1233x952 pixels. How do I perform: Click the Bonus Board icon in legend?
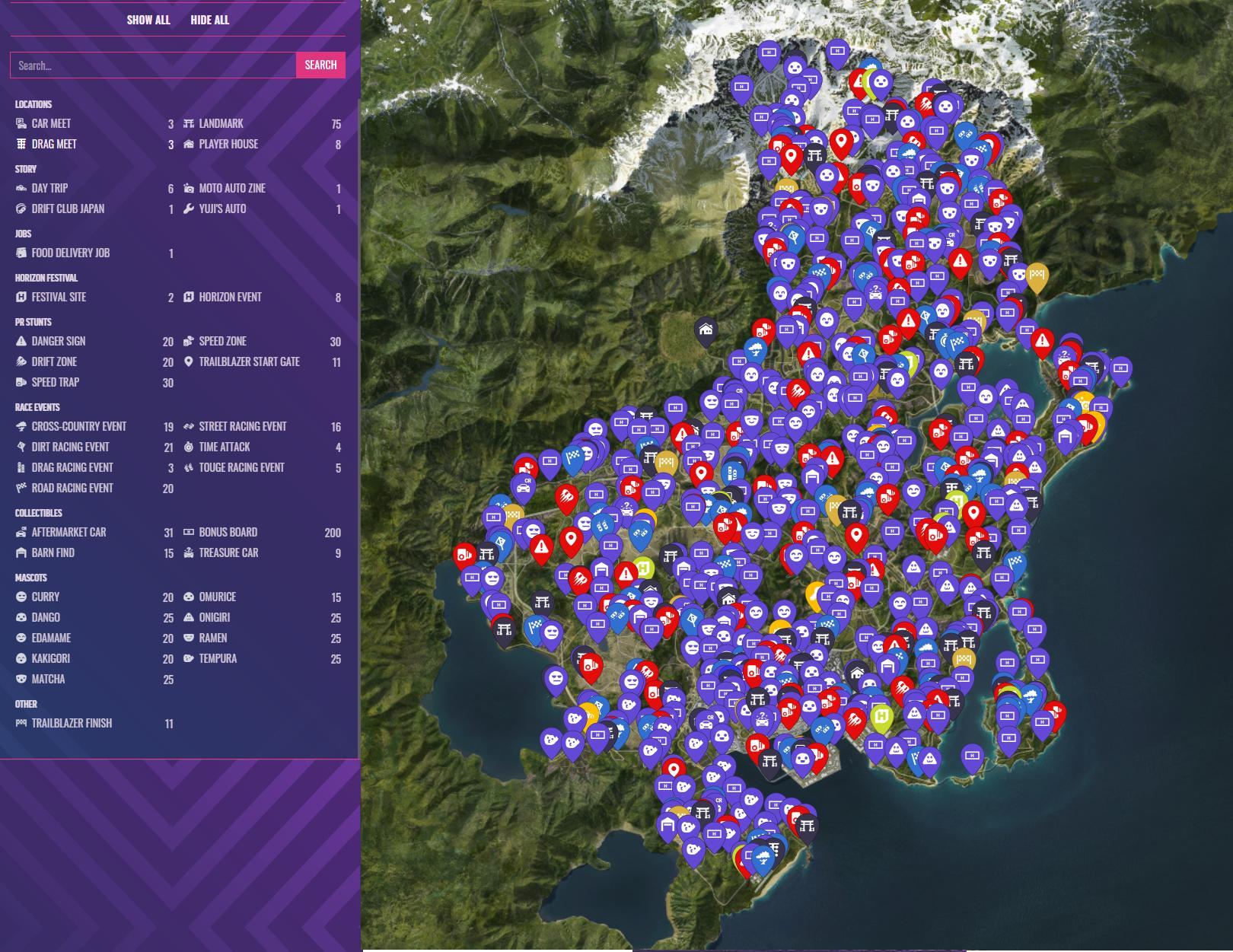[x=189, y=532]
